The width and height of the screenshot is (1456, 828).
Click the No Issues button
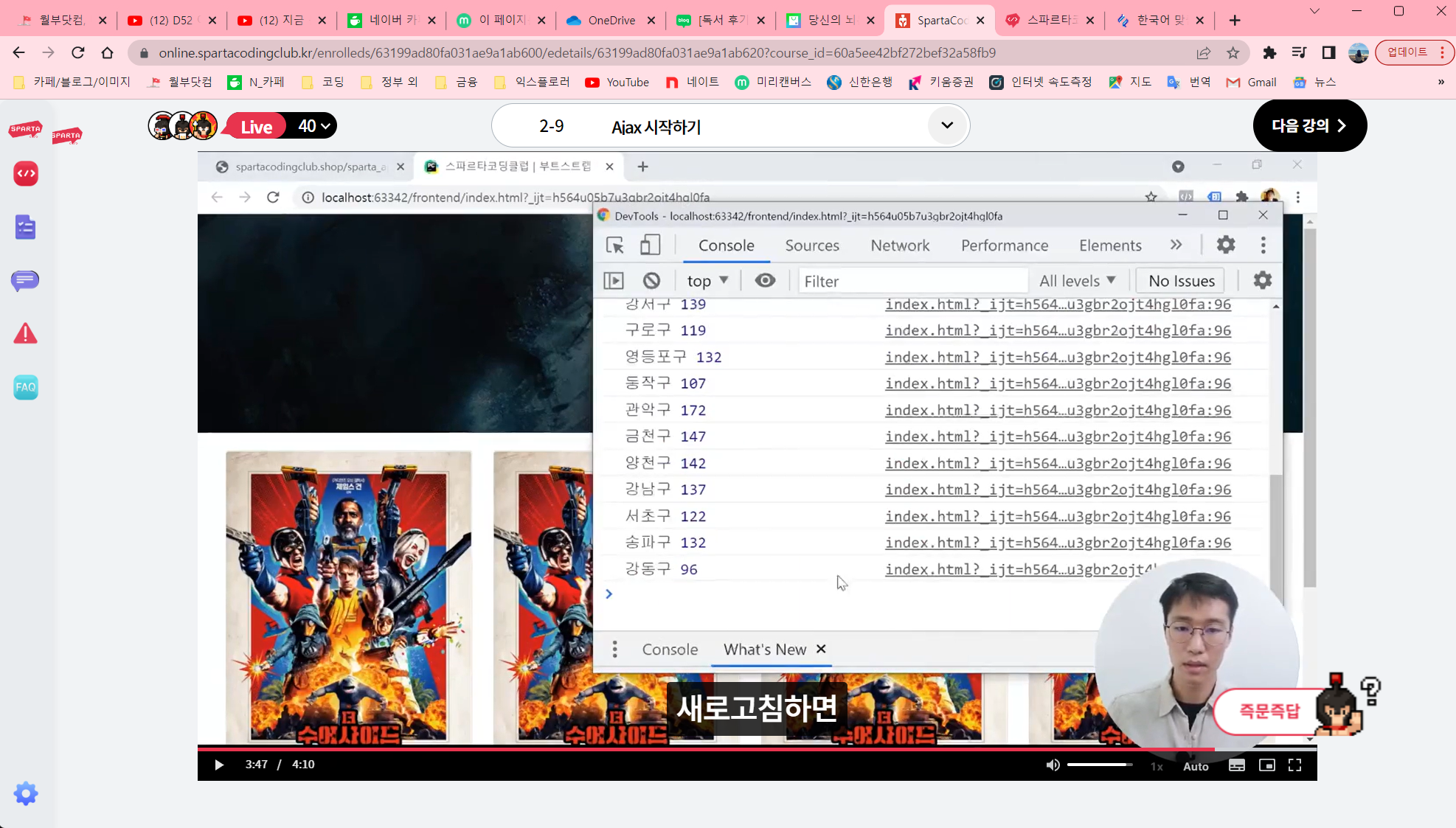pyautogui.click(x=1182, y=281)
